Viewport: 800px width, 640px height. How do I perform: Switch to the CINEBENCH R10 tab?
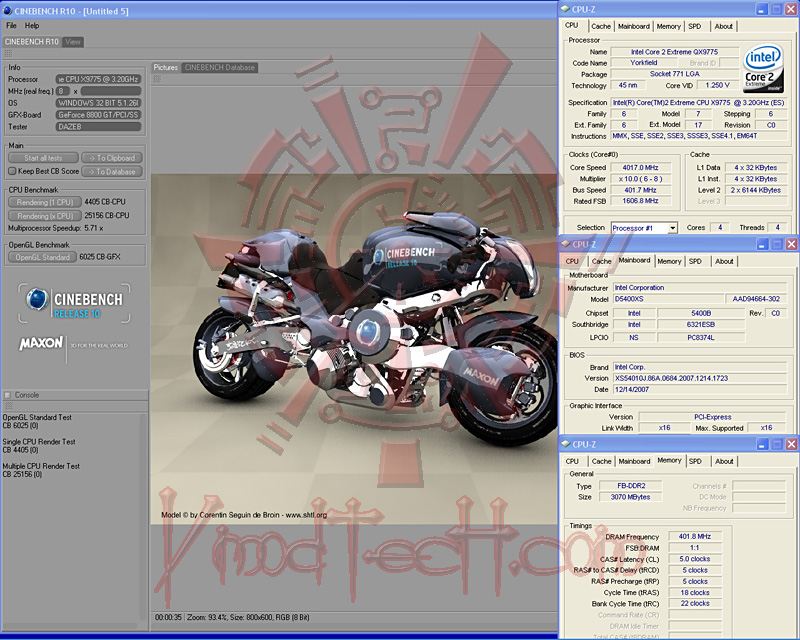pyautogui.click(x=32, y=42)
